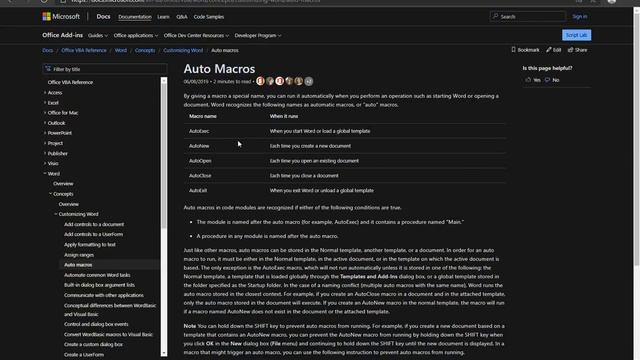Open Customizing Word breadcrumb link
The height and width of the screenshot is (360, 640).
pyautogui.click(x=183, y=50)
